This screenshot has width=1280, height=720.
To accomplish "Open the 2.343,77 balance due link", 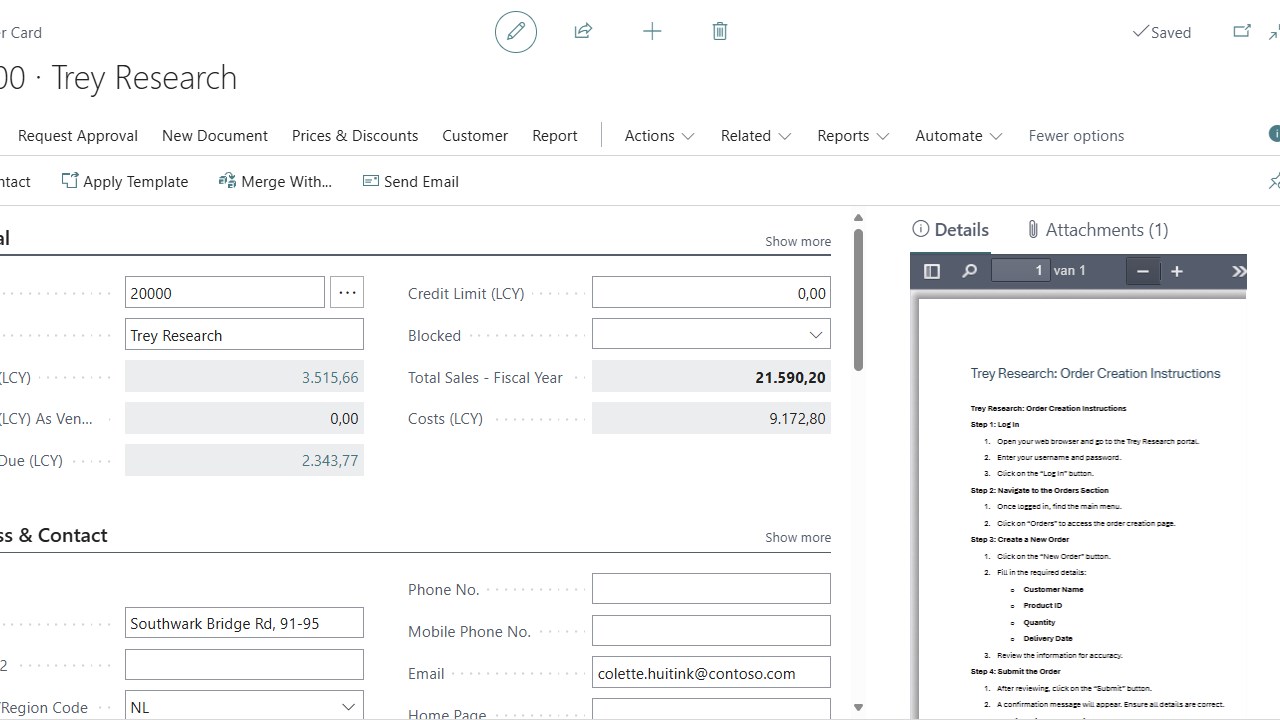I will coord(330,460).
